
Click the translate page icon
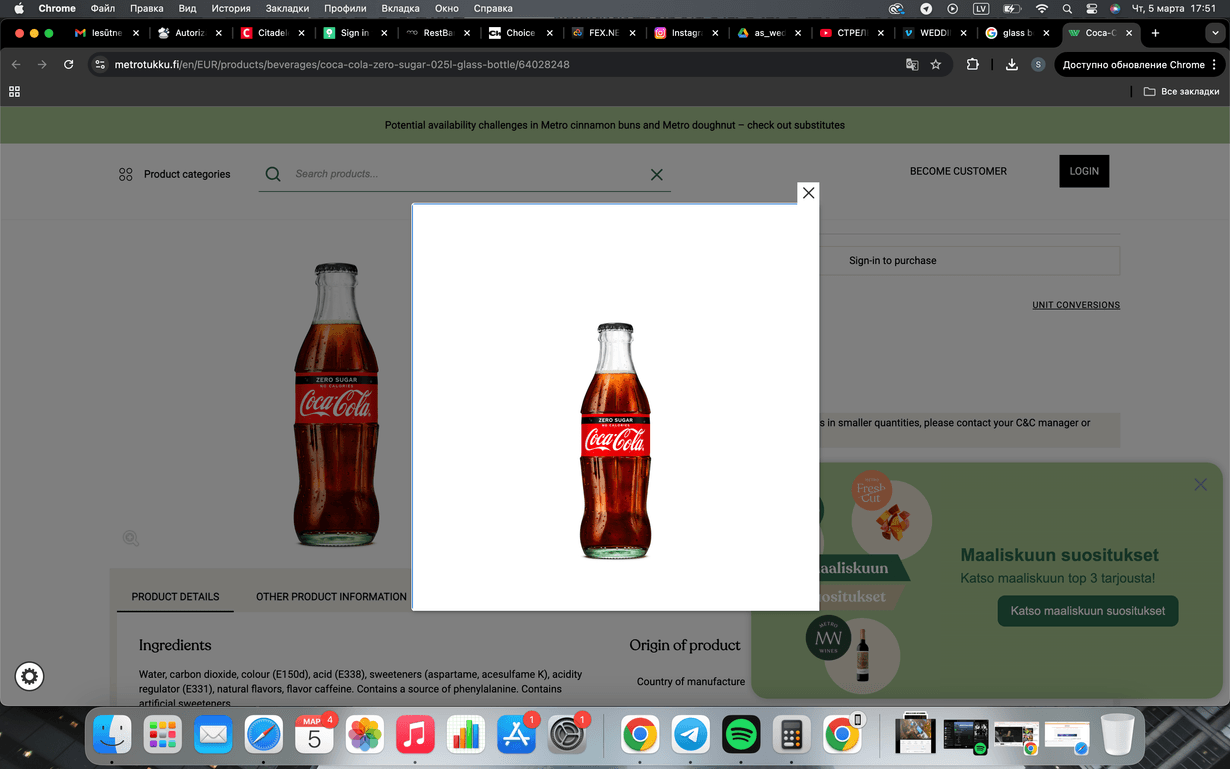pyautogui.click(x=912, y=65)
